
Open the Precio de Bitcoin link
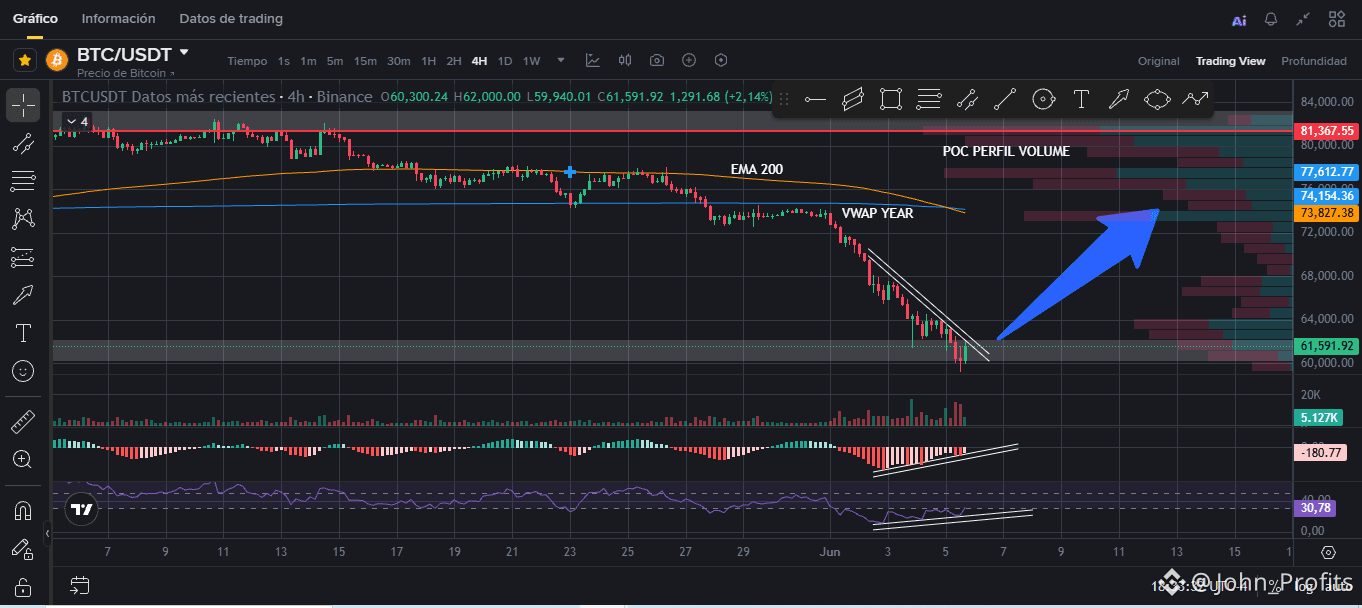tap(126, 74)
